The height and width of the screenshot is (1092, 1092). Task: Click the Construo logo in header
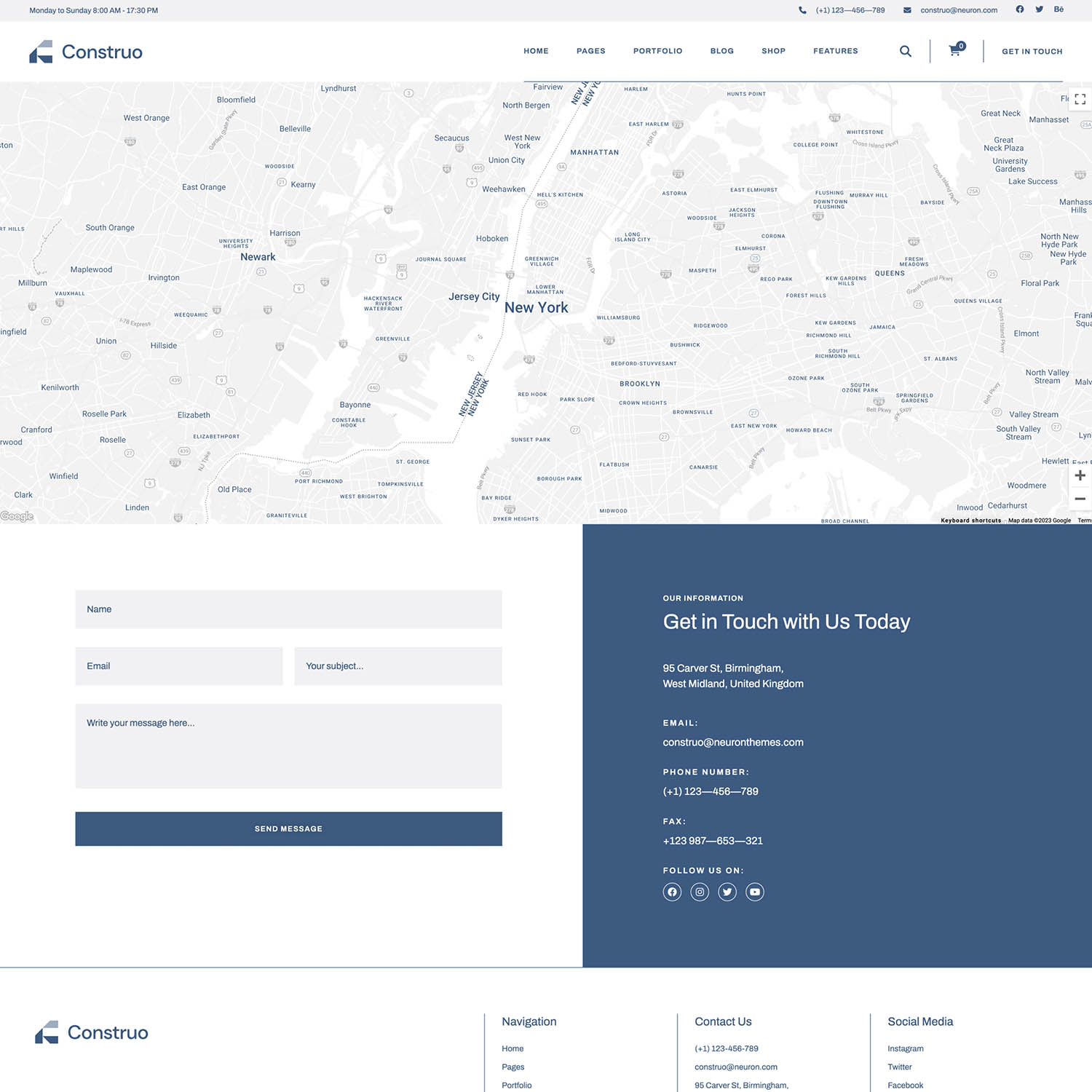click(86, 52)
